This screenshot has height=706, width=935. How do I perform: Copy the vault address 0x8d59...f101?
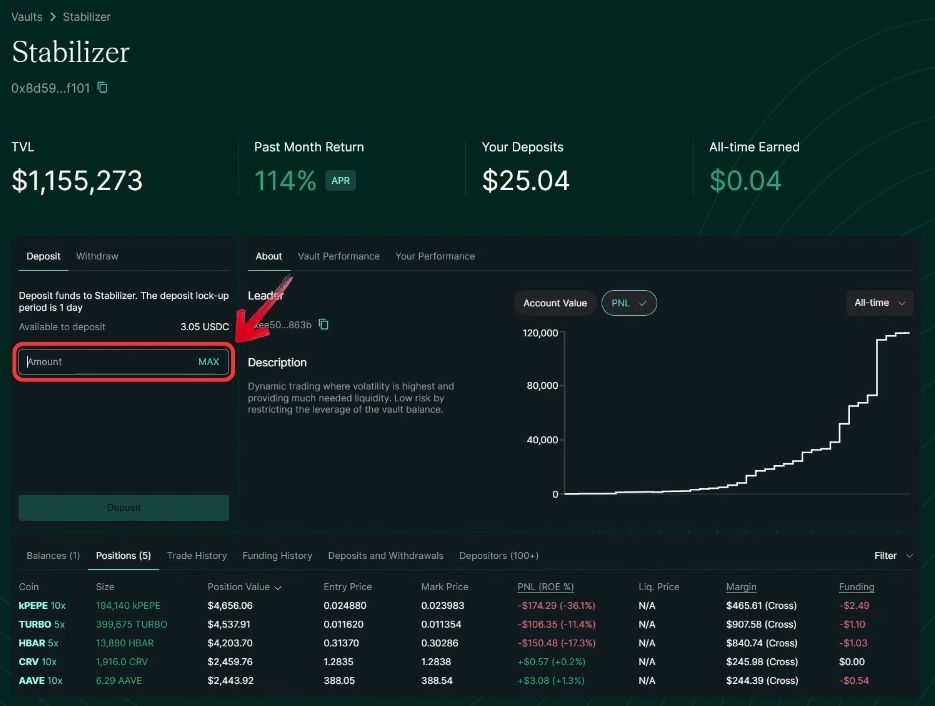click(103, 88)
